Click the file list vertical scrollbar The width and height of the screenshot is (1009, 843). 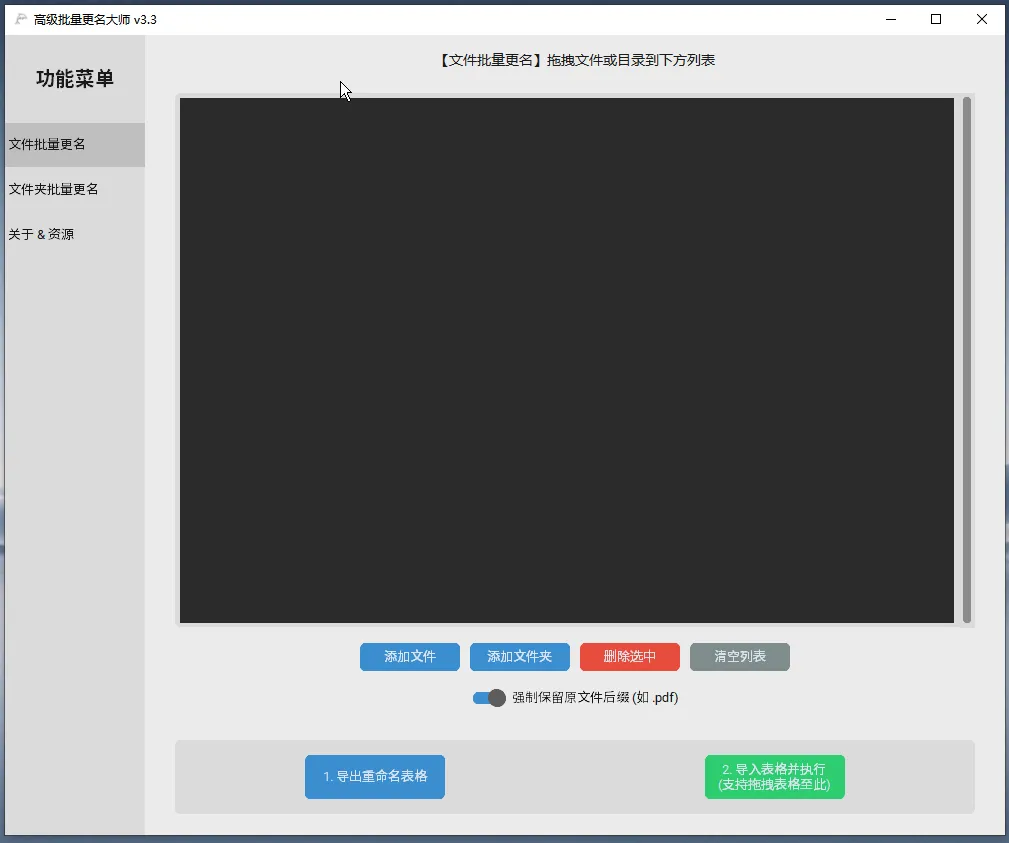point(967,360)
